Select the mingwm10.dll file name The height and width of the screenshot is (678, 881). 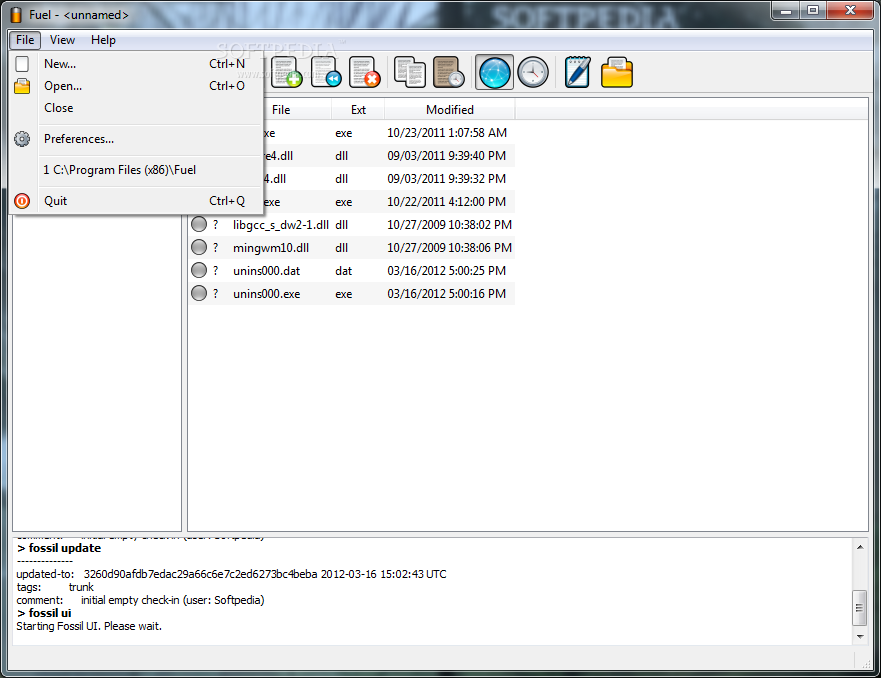[x=271, y=248]
